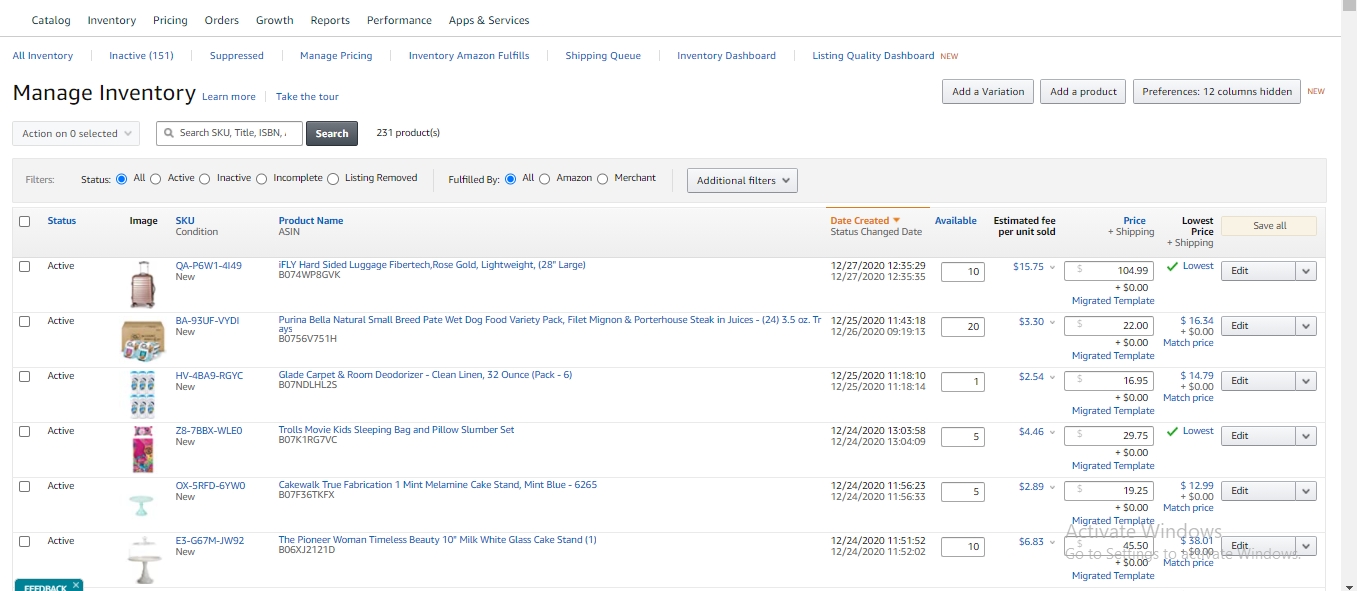
Task: Click the Glade Carpet Deodorizer product thumbnail
Action: click(143, 394)
